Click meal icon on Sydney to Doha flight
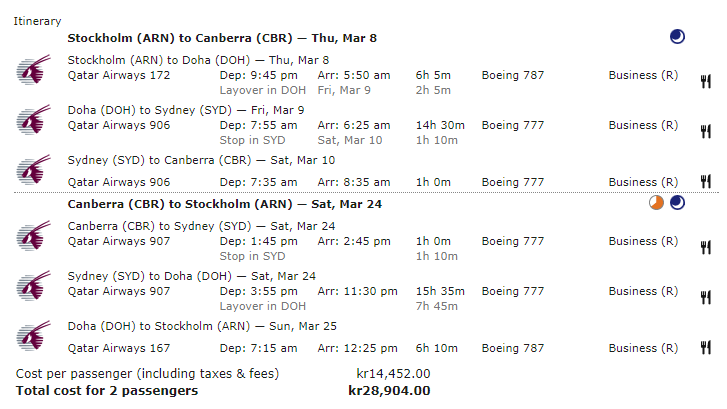 706,297
